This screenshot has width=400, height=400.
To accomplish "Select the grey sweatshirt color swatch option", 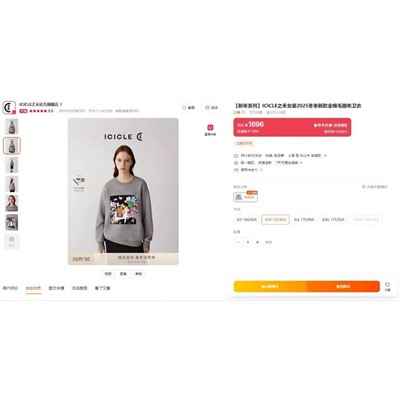I will click(x=245, y=197).
